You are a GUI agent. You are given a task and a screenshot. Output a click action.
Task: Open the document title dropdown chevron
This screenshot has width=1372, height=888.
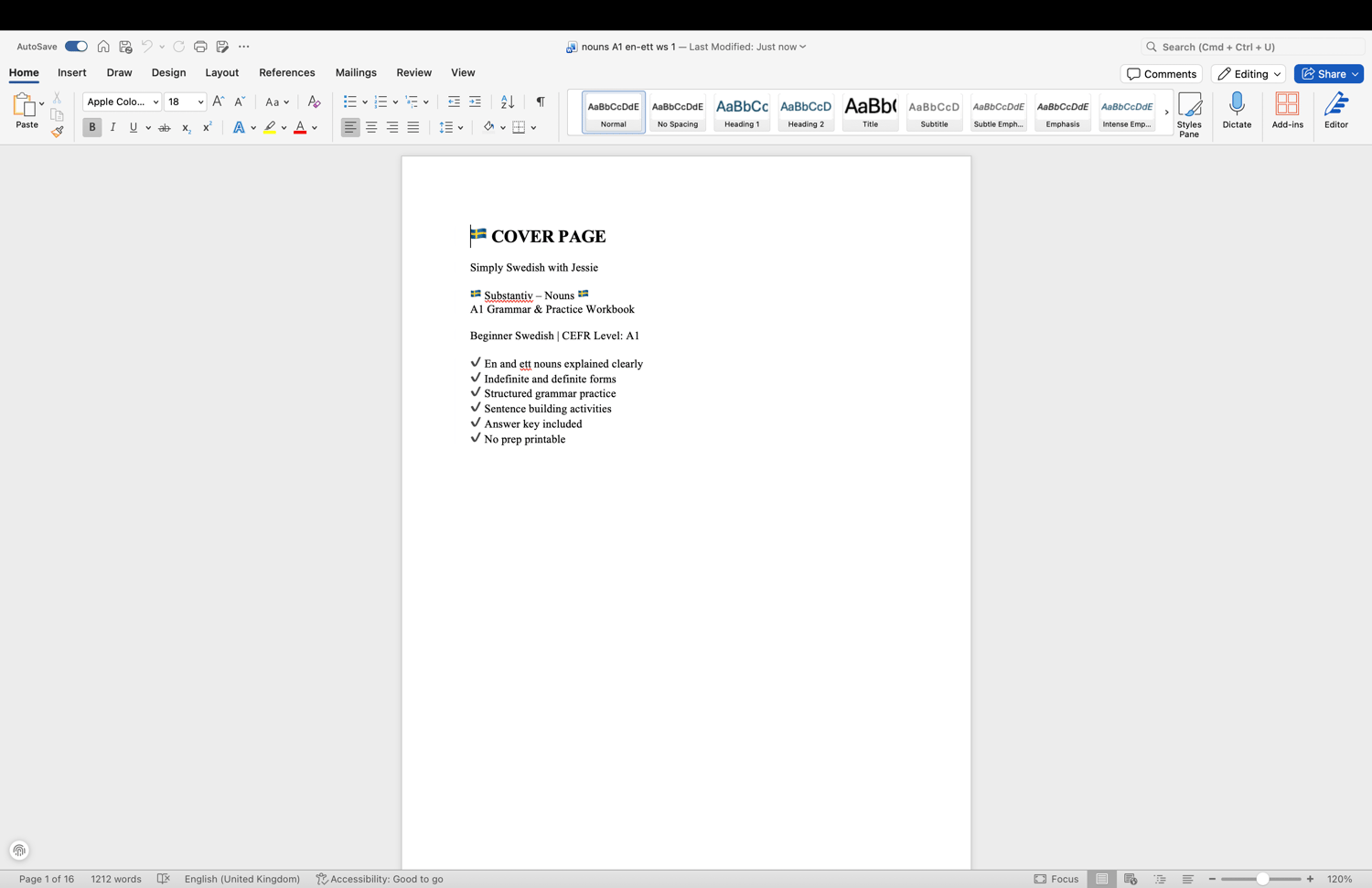[803, 47]
